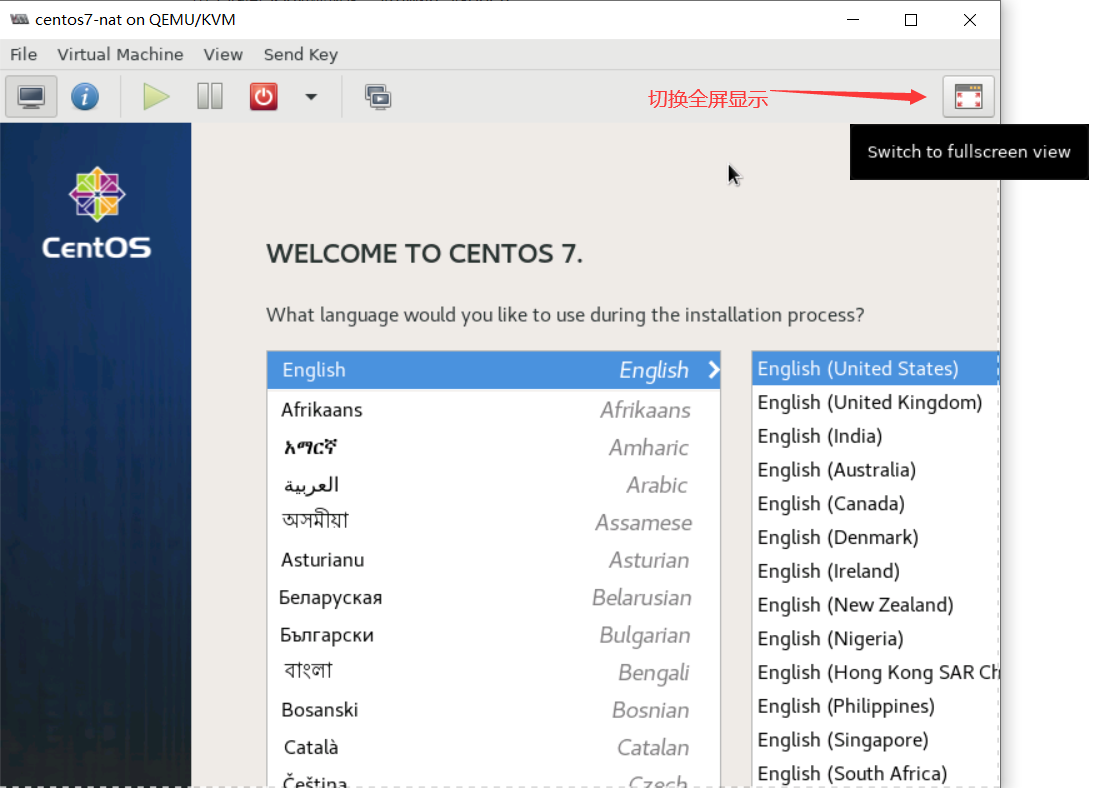Select Bosanski language
This screenshot has width=1093, height=788.
pyautogui.click(x=494, y=710)
